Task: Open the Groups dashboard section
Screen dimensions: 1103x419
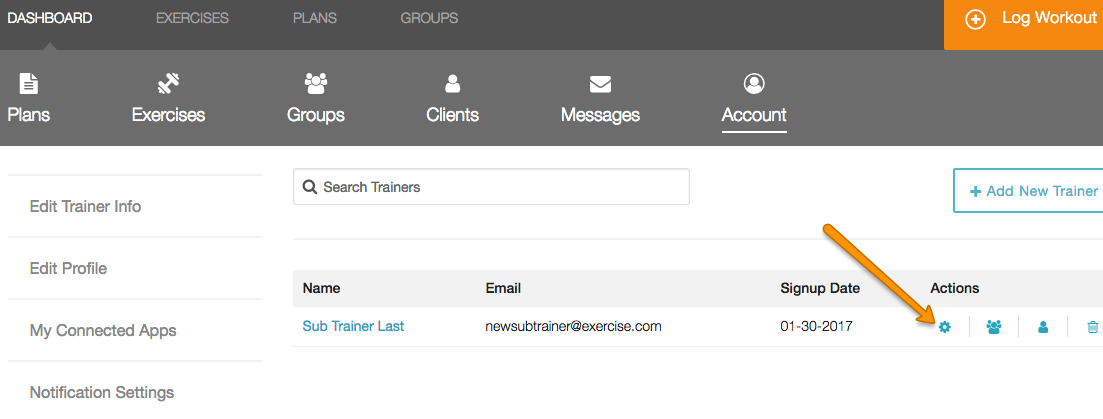Action: point(316,98)
